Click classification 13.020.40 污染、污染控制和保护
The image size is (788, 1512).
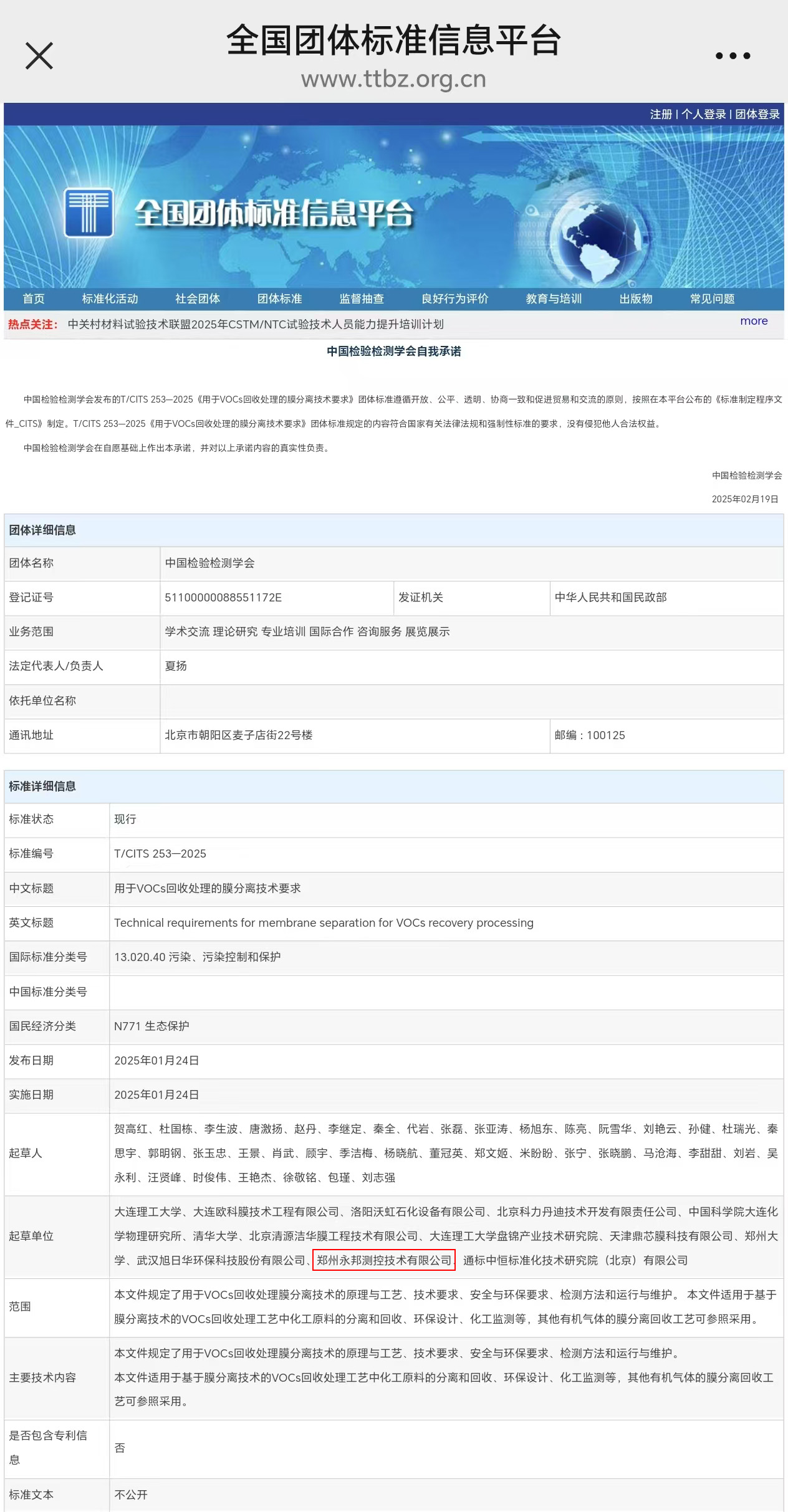click(x=198, y=957)
